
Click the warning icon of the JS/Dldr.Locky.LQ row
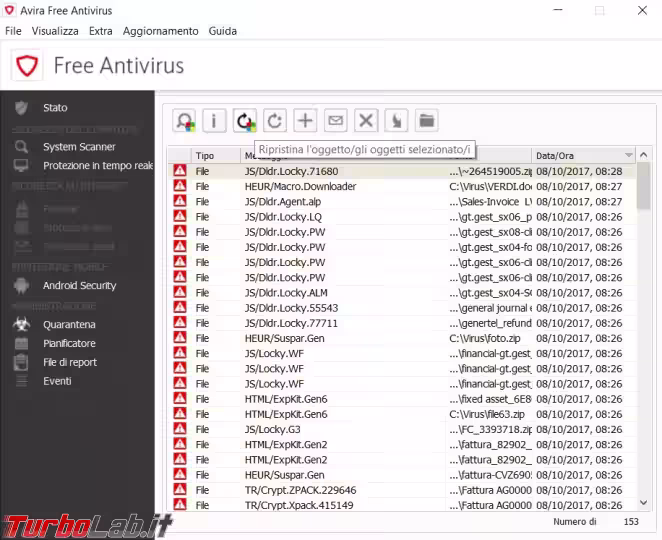pyautogui.click(x=180, y=217)
